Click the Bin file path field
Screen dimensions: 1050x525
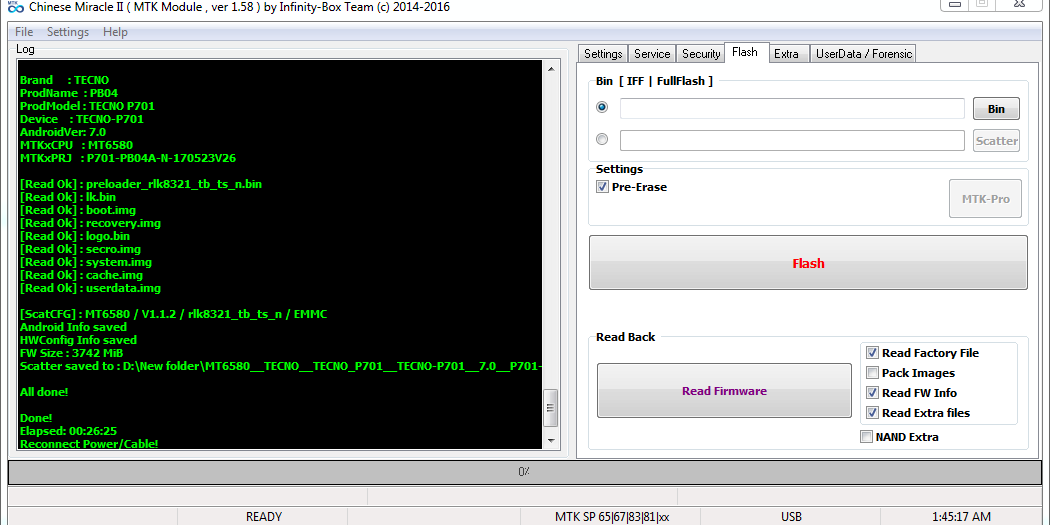pyautogui.click(x=792, y=108)
